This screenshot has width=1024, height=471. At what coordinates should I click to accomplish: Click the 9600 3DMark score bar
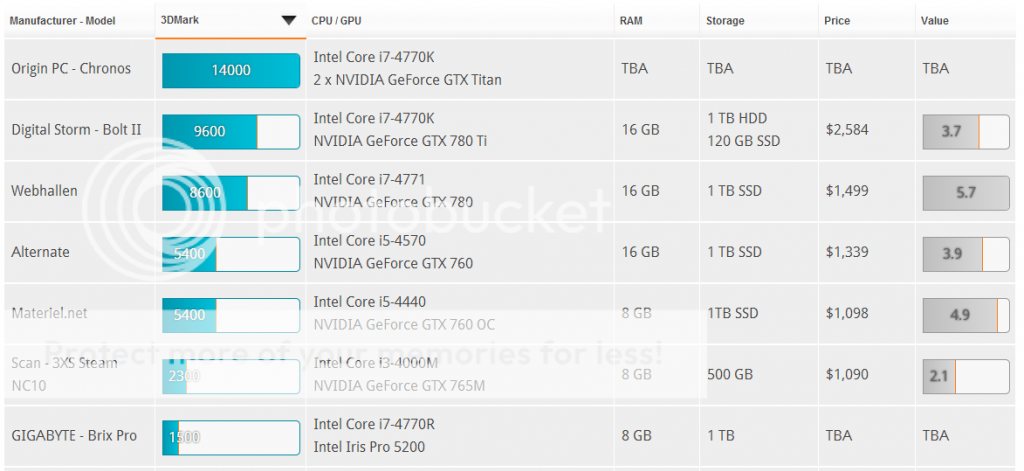[231, 131]
